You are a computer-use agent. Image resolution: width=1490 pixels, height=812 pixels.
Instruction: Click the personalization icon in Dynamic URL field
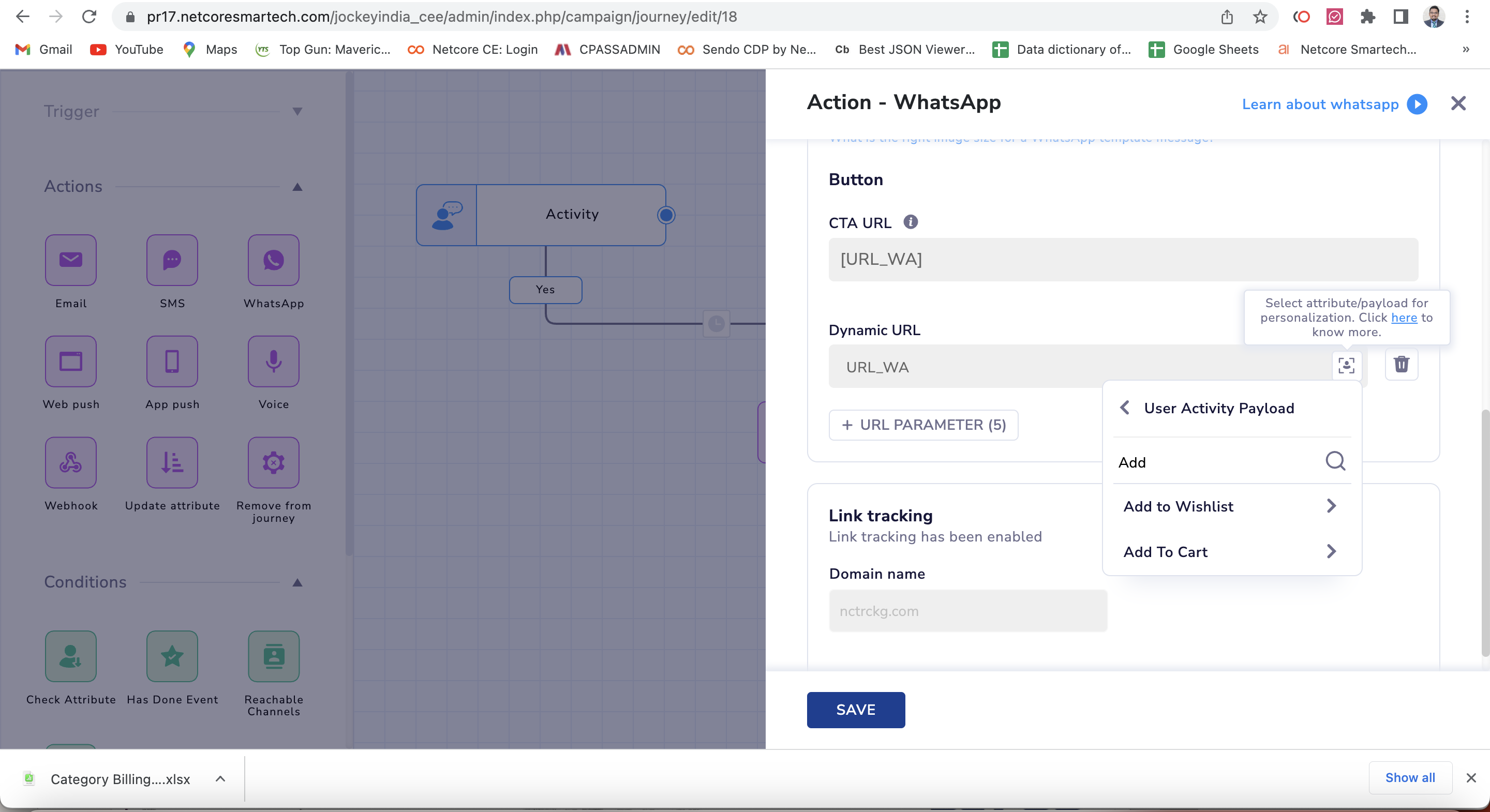coord(1346,366)
